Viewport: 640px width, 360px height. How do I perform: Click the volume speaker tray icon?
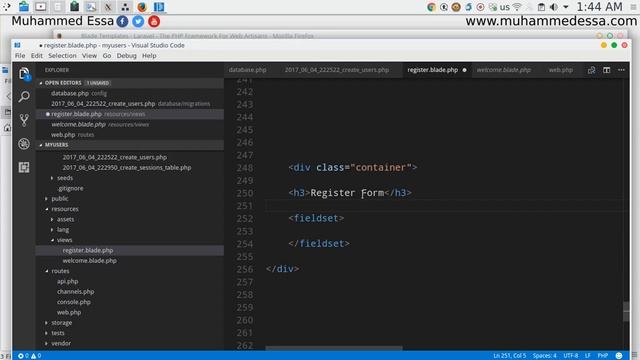click(554, 7)
